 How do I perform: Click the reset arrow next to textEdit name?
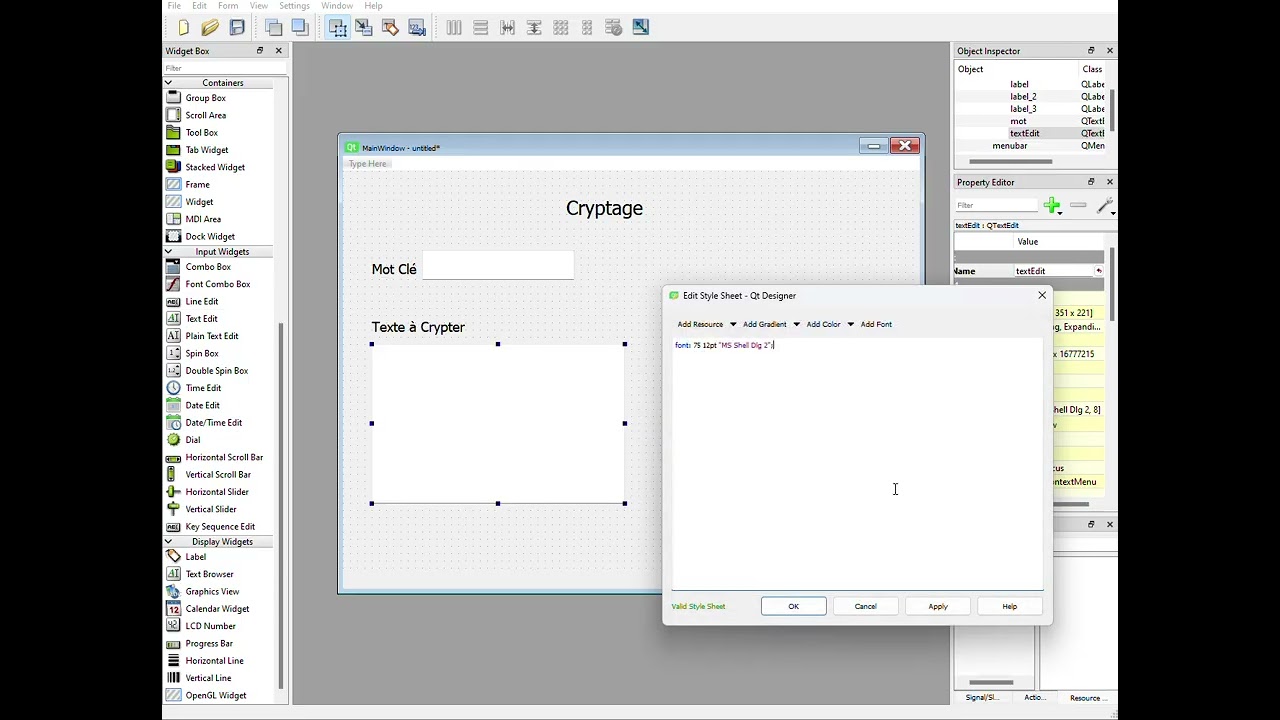coord(1099,271)
